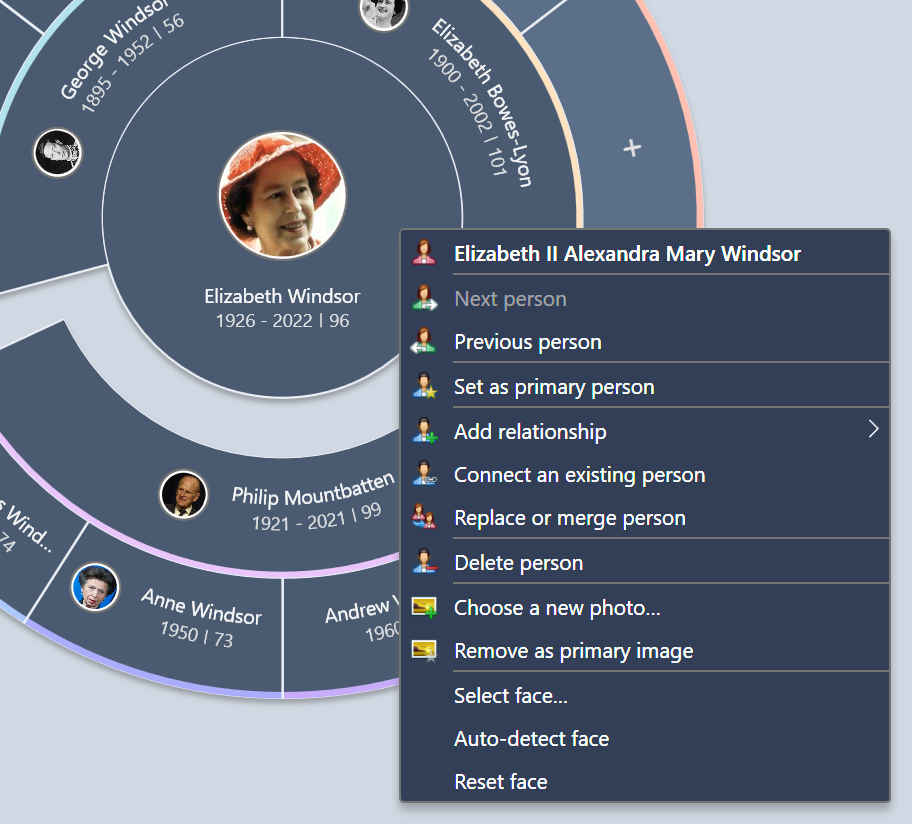Click the Connect an existing person icon

[424, 475]
